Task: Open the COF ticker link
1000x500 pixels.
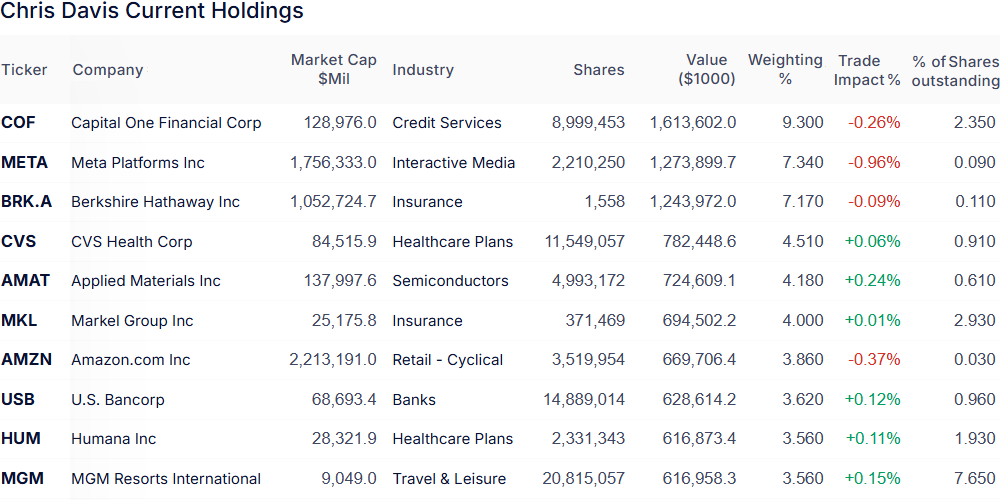Action: coord(18,122)
